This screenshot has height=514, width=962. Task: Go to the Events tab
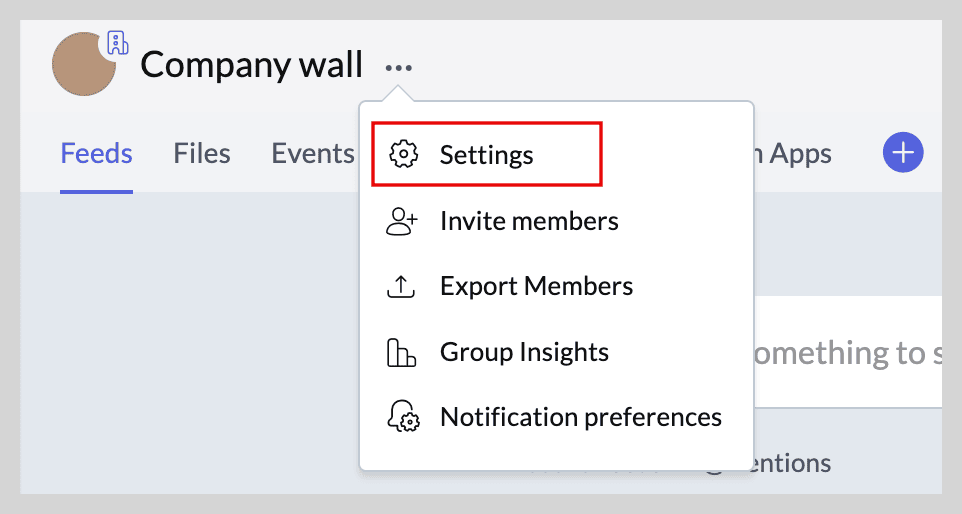point(313,154)
